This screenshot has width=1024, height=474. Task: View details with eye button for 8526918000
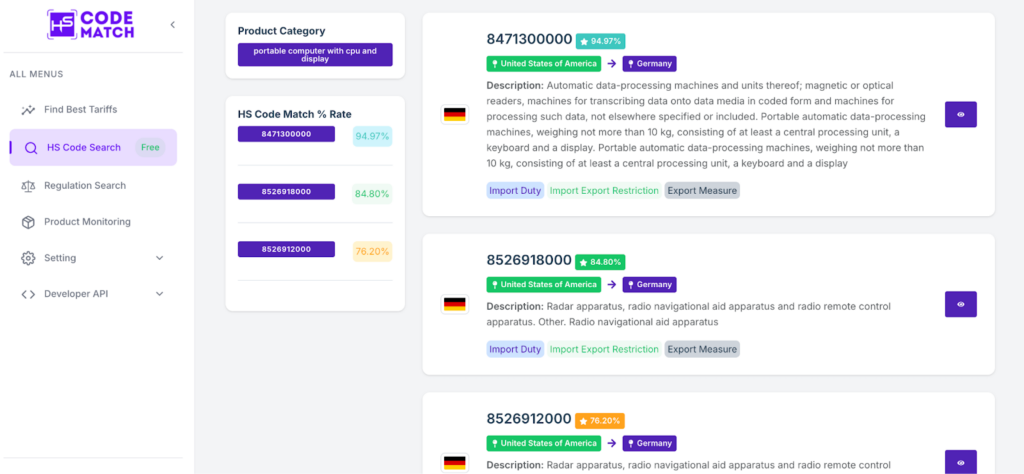(x=960, y=304)
